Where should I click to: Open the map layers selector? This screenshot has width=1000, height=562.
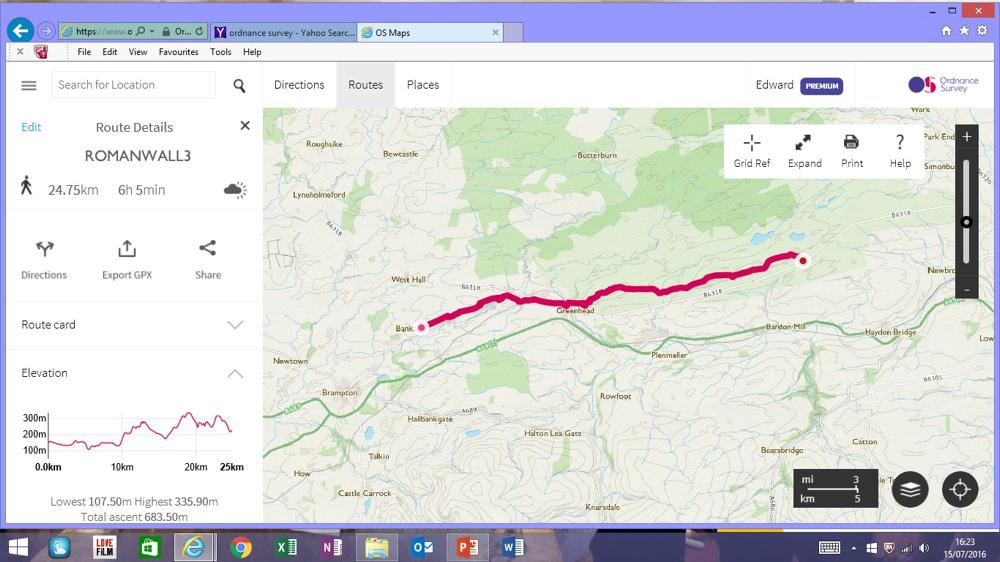click(x=909, y=489)
